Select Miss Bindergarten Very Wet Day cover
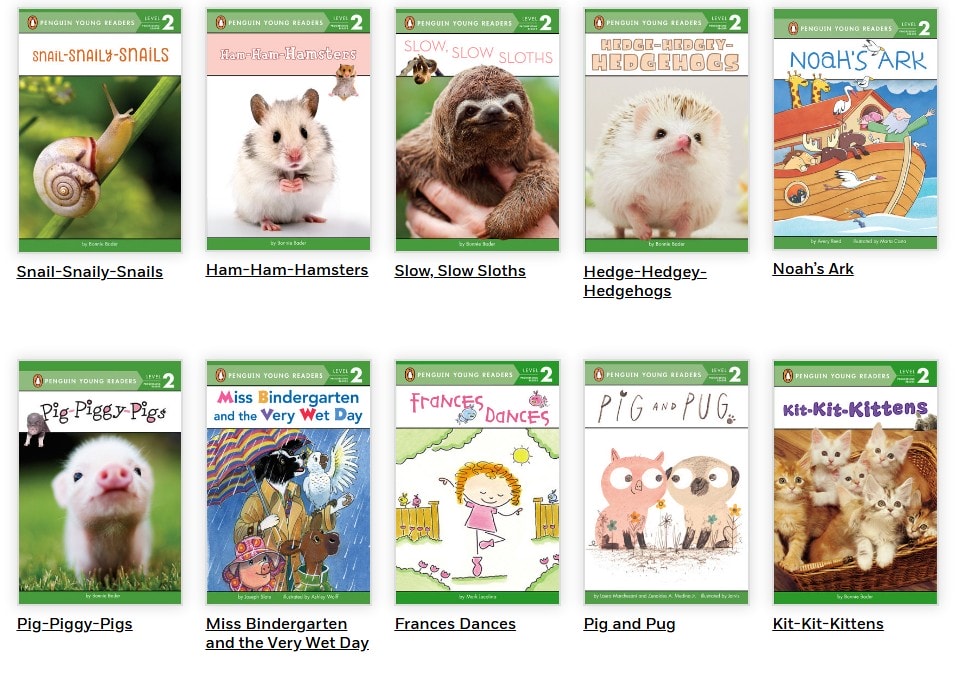961x675 pixels. 289,482
